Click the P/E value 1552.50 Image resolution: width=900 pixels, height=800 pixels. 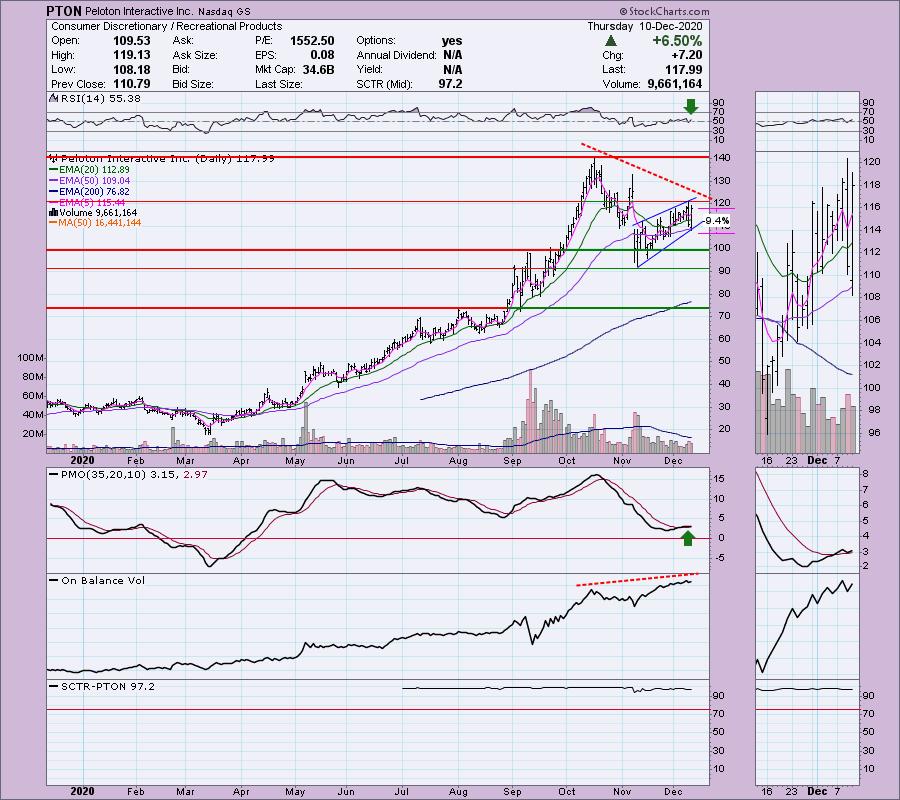pyautogui.click(x=312, y=41)
